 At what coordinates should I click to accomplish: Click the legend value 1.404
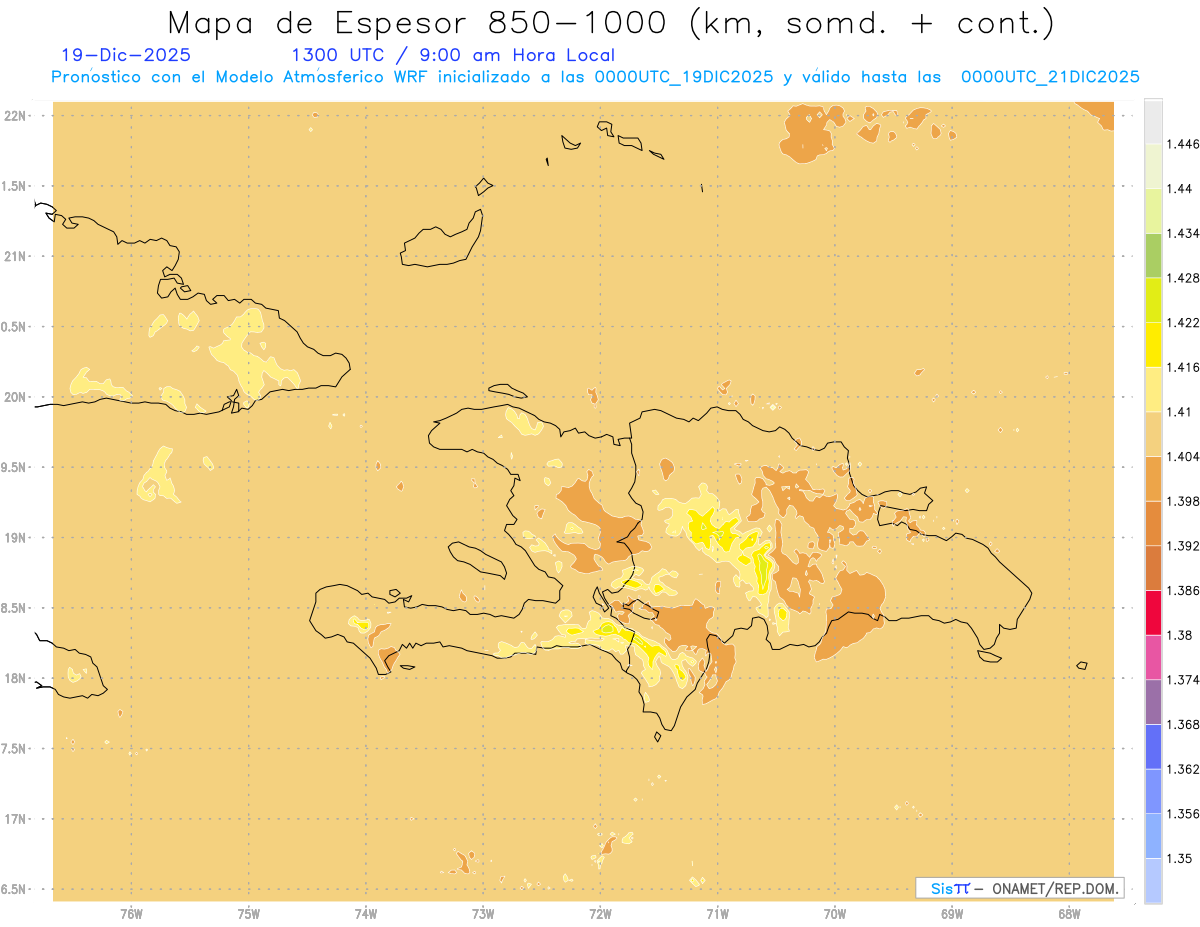pos(1184,456)
